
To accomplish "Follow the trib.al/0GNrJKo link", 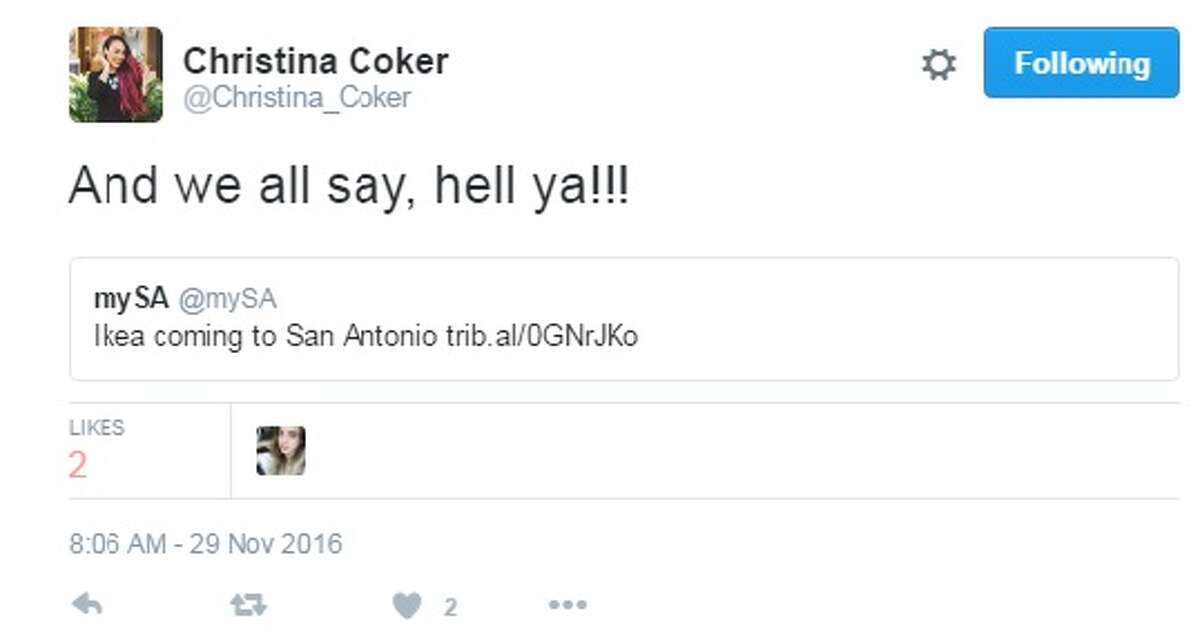I will (x=541, y=337).
